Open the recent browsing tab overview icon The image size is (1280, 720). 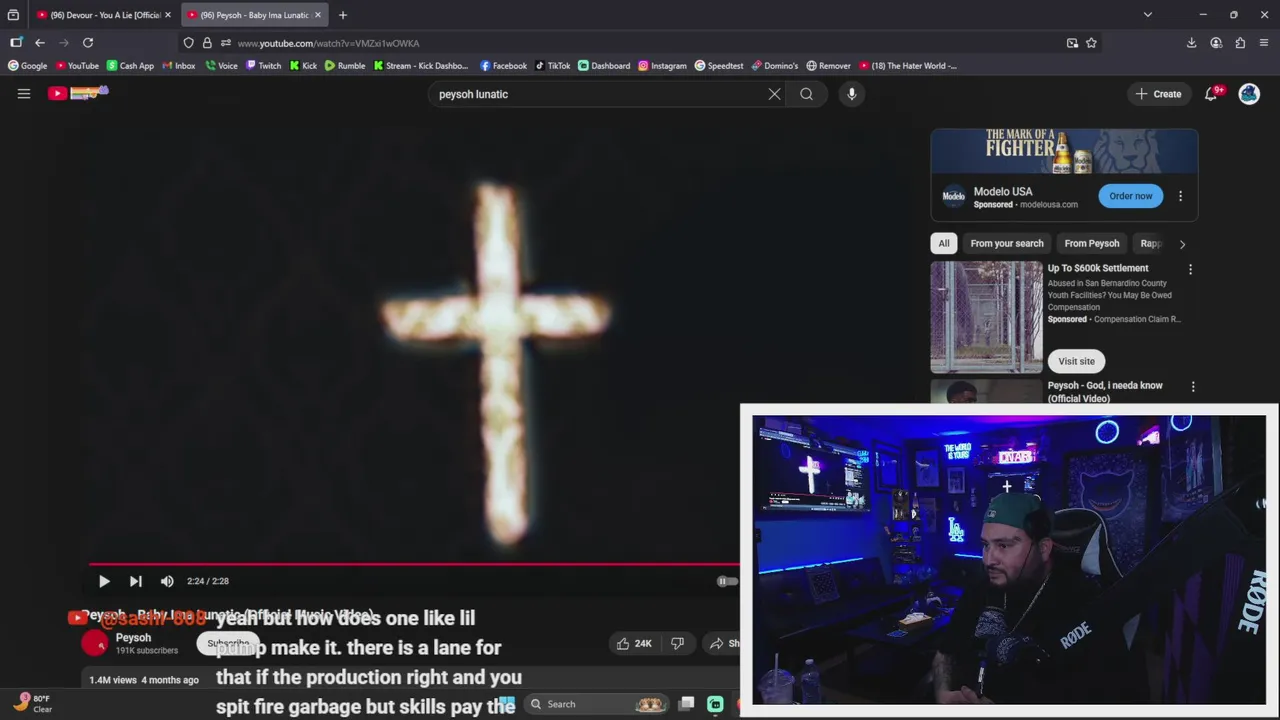[x=13, y=15]
